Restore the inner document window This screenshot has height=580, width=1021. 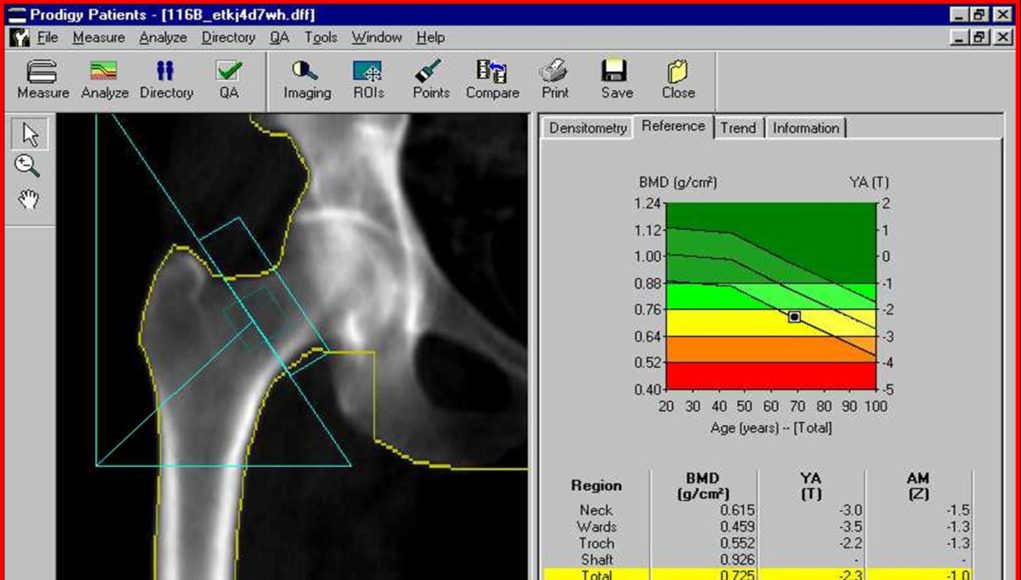click(979, 38)
